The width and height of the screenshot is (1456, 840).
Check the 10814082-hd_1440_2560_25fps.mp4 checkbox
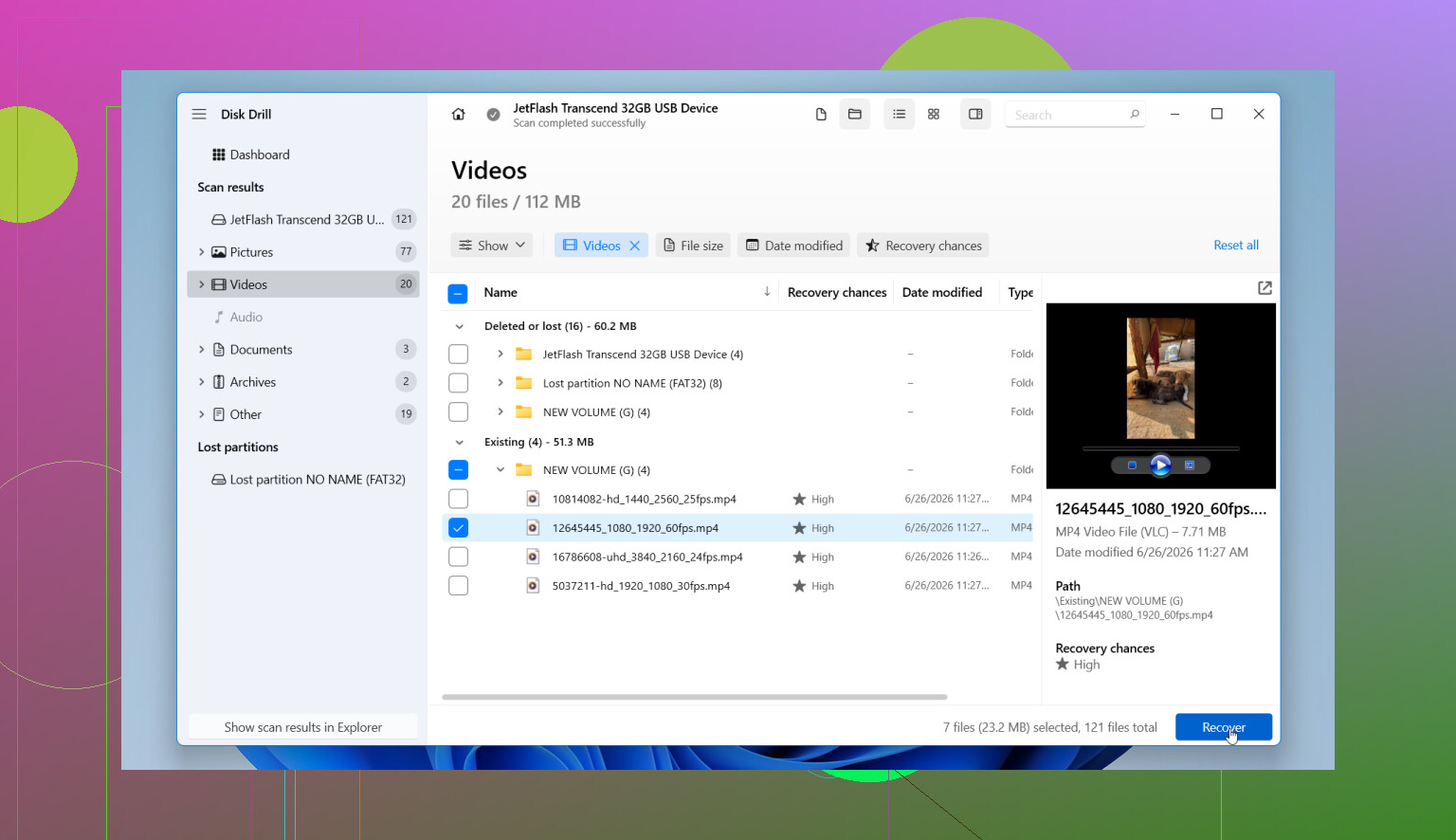[458, 499]
